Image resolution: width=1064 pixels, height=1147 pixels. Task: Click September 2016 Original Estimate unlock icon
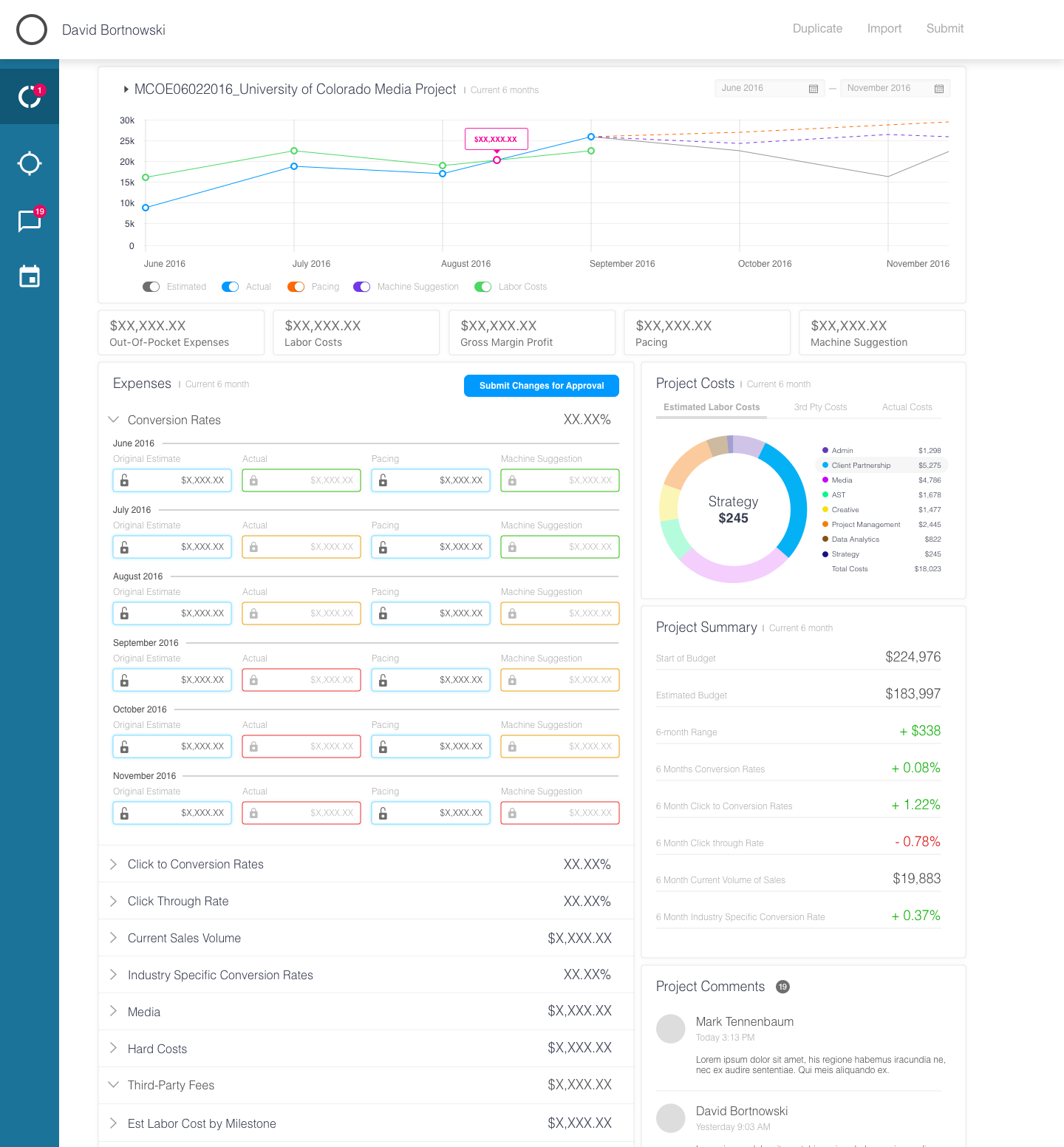(124, 680)
